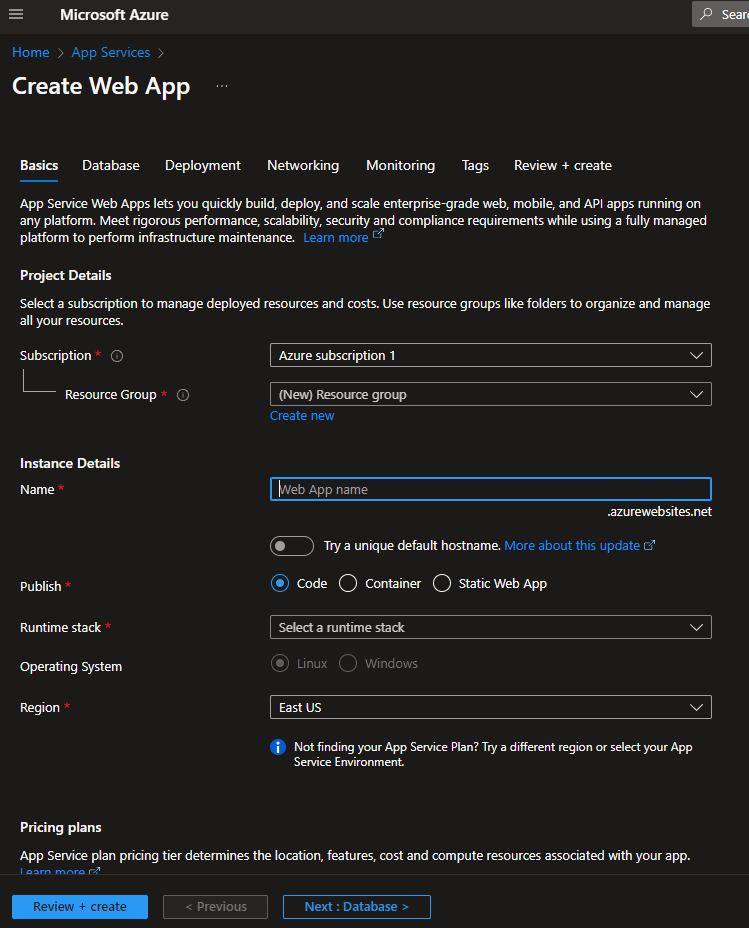
Task: Open the Resource Group dropdown
Action: coord(490,394)
